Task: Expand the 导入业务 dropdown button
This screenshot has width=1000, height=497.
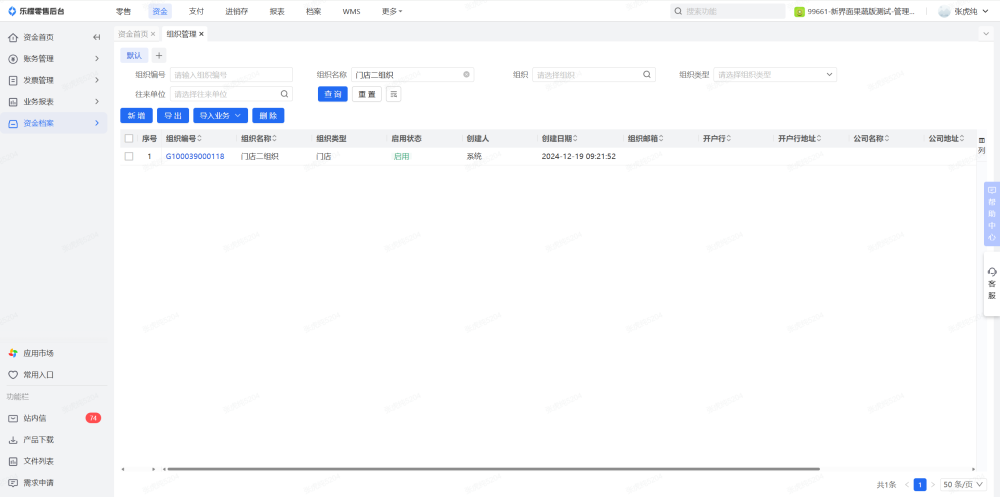Action: tap(220, 115)
